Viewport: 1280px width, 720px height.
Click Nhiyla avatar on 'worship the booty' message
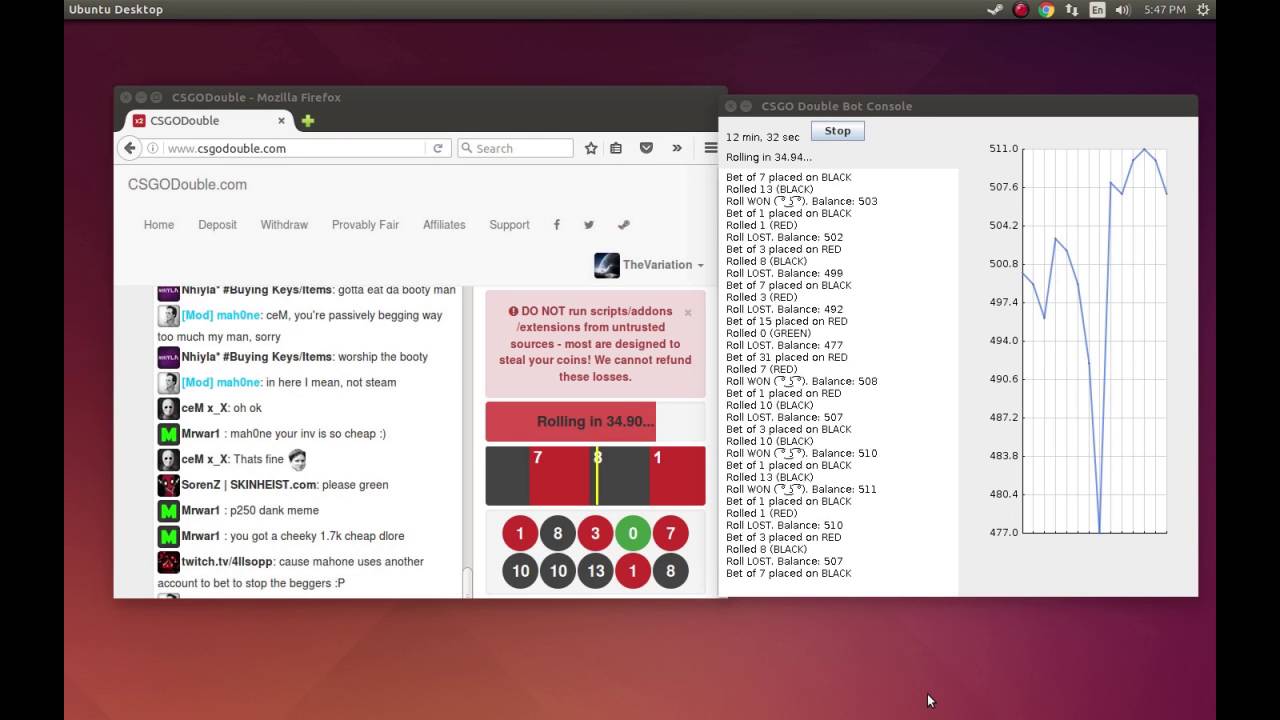click(168, 357)
